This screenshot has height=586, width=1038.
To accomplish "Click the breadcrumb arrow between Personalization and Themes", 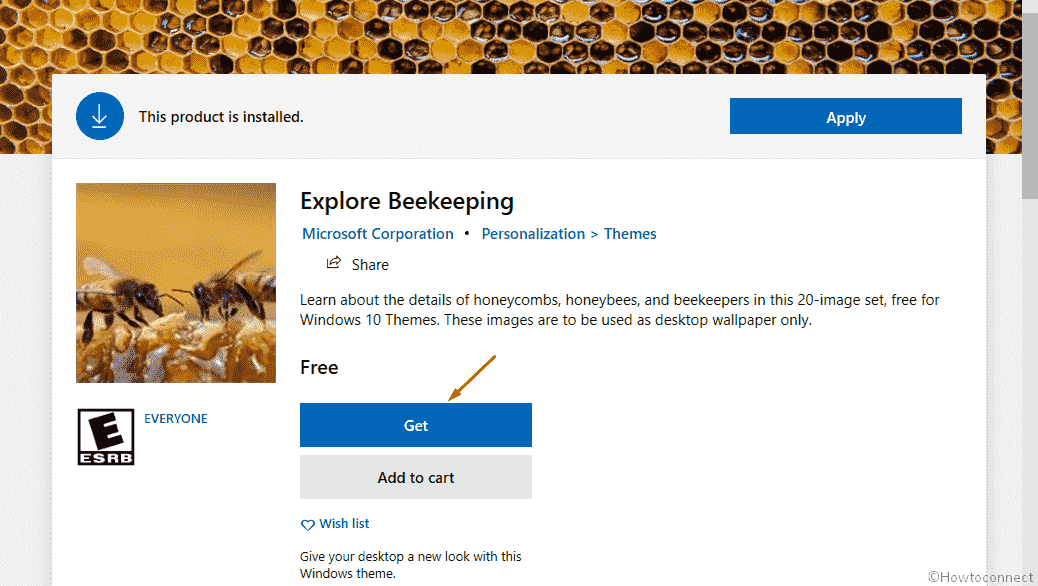I will pyautogui.click(x=594, y=234).
